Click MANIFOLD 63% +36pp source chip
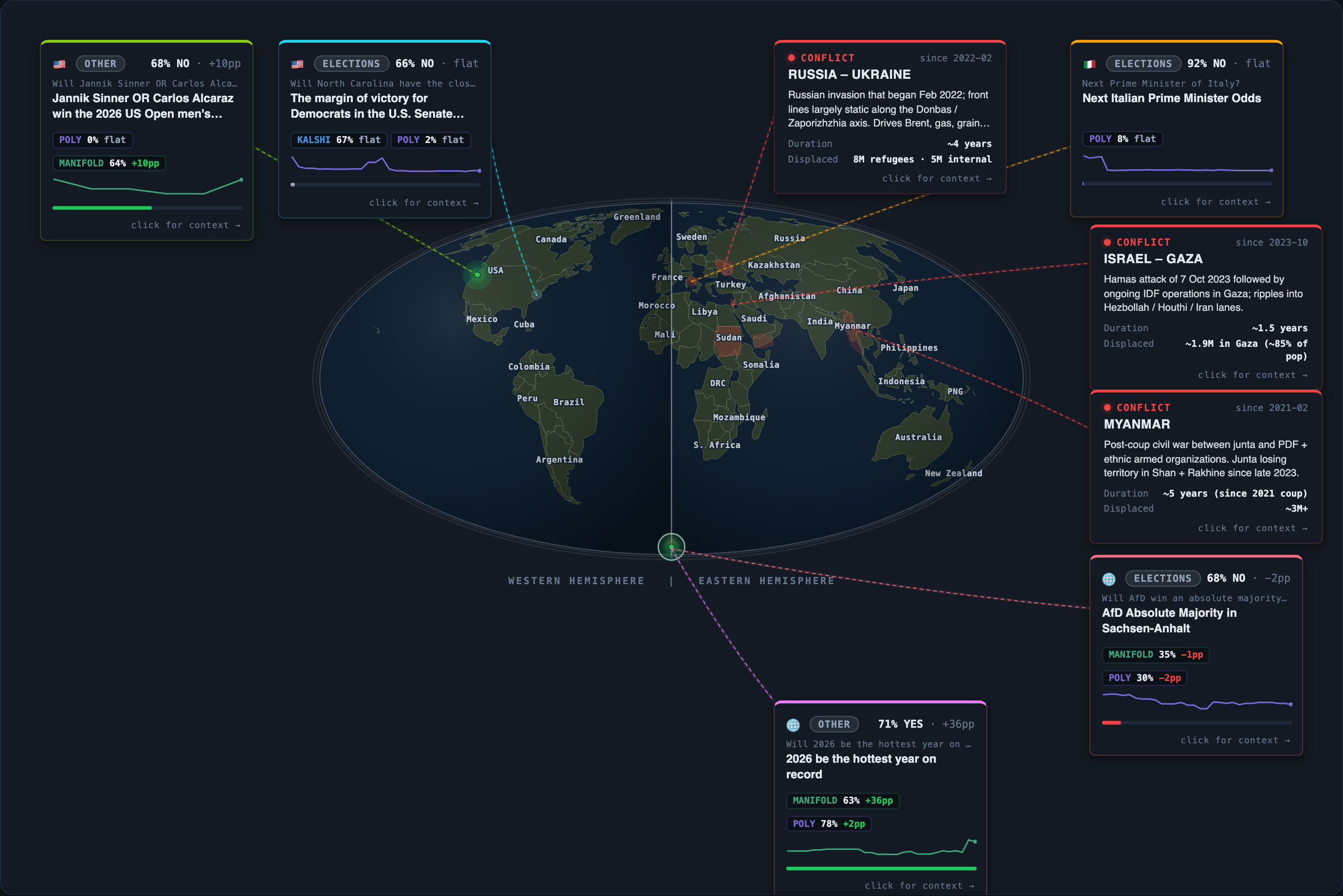 843,801
